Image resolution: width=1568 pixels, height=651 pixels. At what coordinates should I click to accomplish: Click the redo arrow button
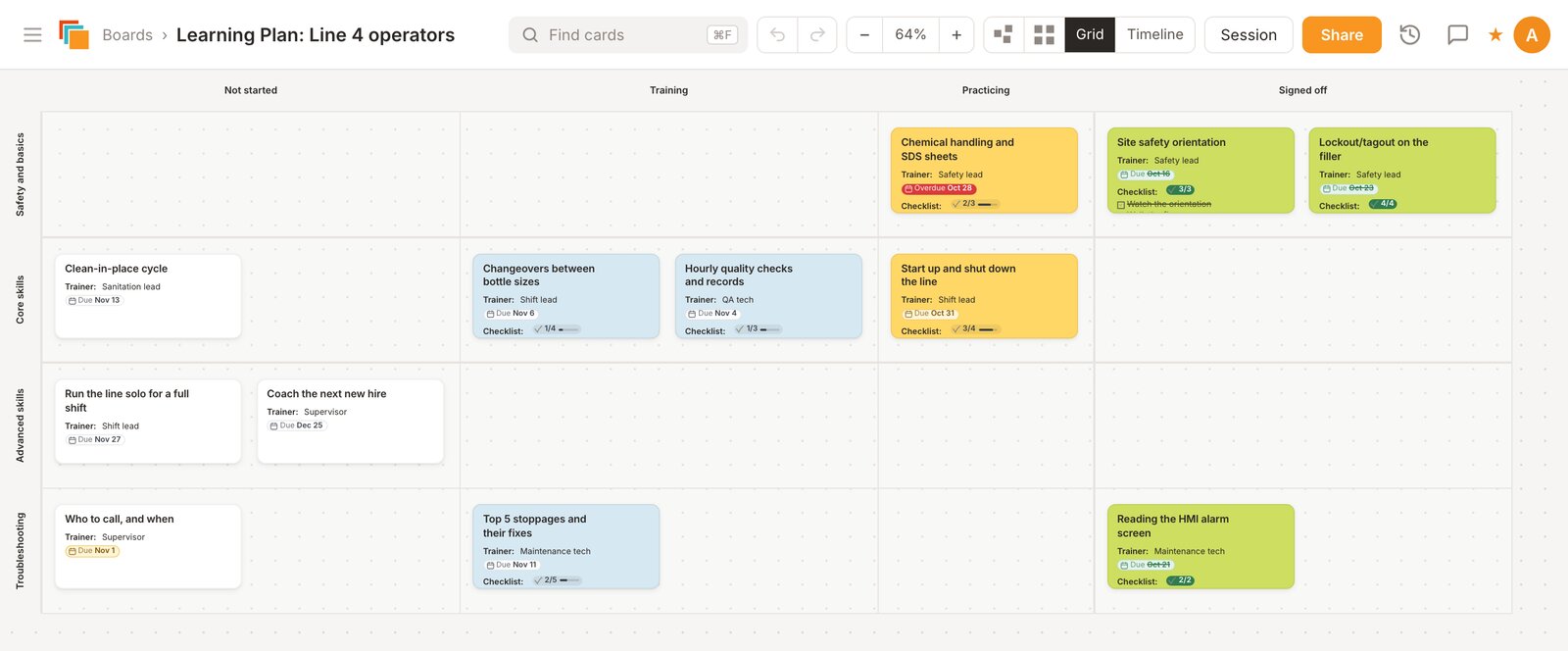tap(817, 35)
